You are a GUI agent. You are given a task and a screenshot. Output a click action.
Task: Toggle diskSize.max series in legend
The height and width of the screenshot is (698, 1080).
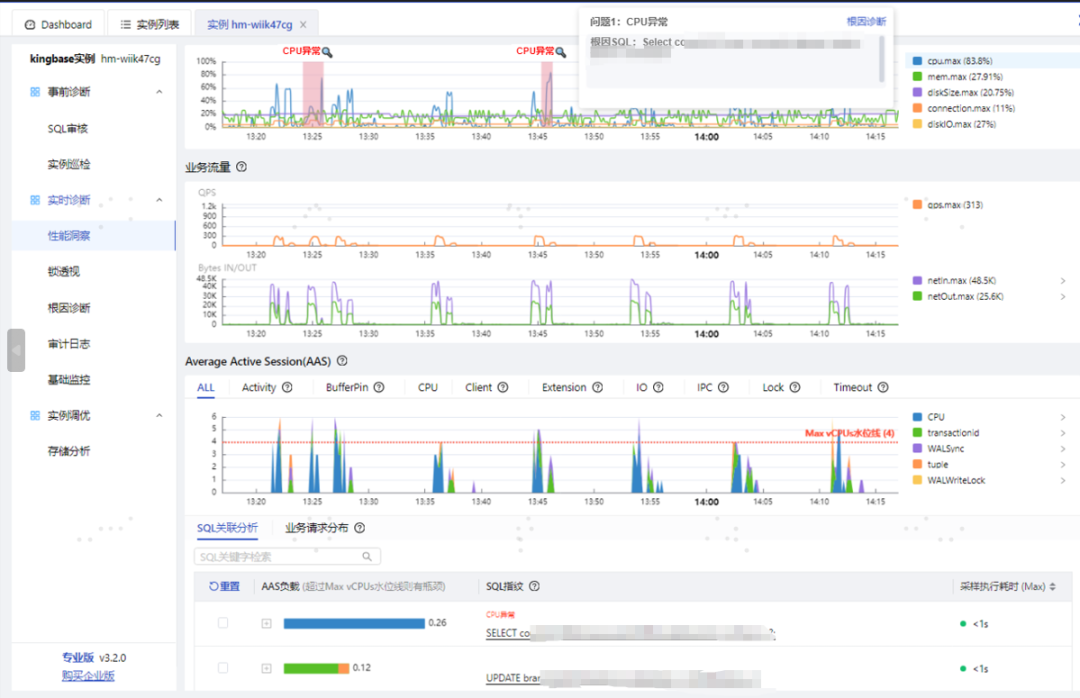coord(963,92)
